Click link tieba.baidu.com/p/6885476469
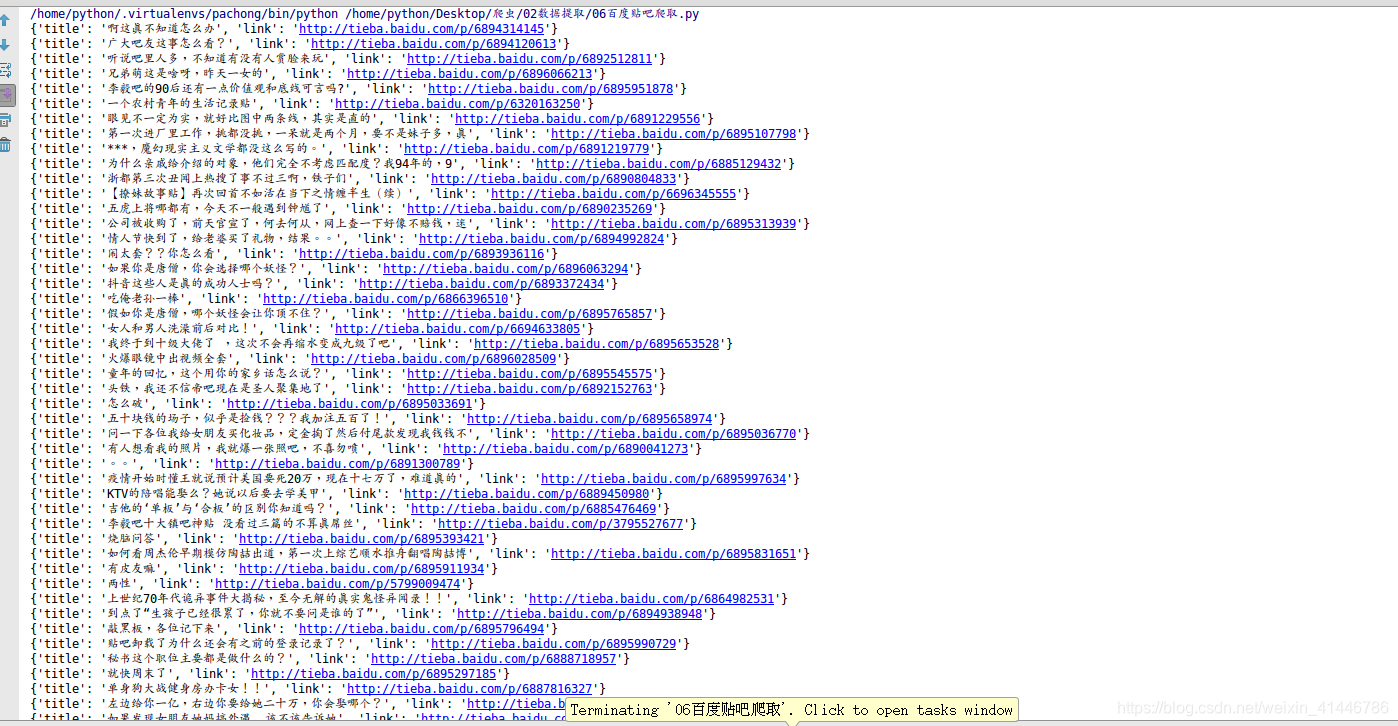Viewport: 1398px width, 726px height. point(534,509)
